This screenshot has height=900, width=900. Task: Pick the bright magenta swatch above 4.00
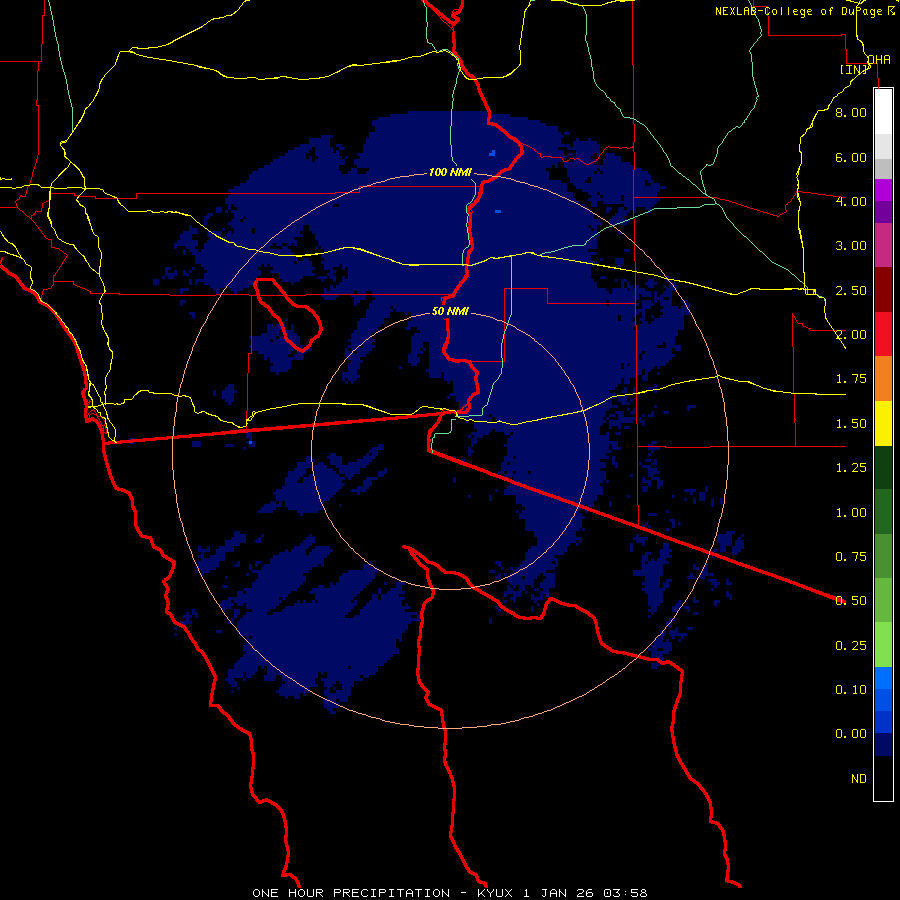(x=883, y=190)
